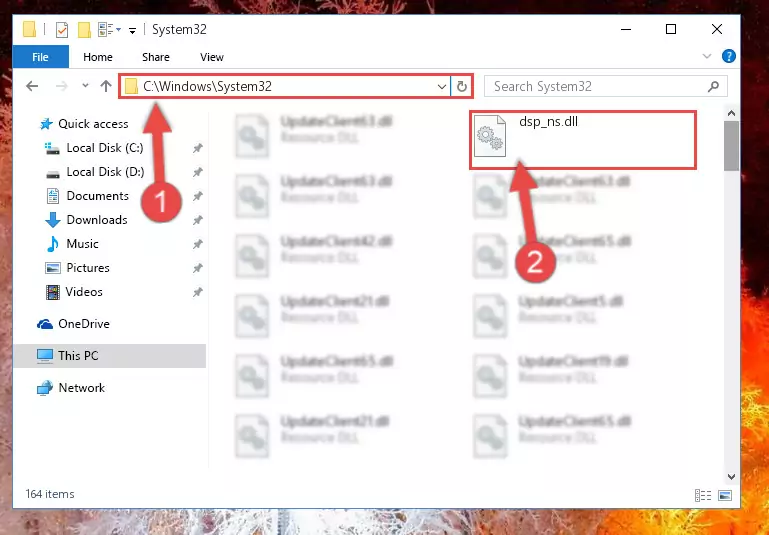Select OneDrive in the navigation pane
The width and height of the screenshot is (769, 535).
[83, 324]
